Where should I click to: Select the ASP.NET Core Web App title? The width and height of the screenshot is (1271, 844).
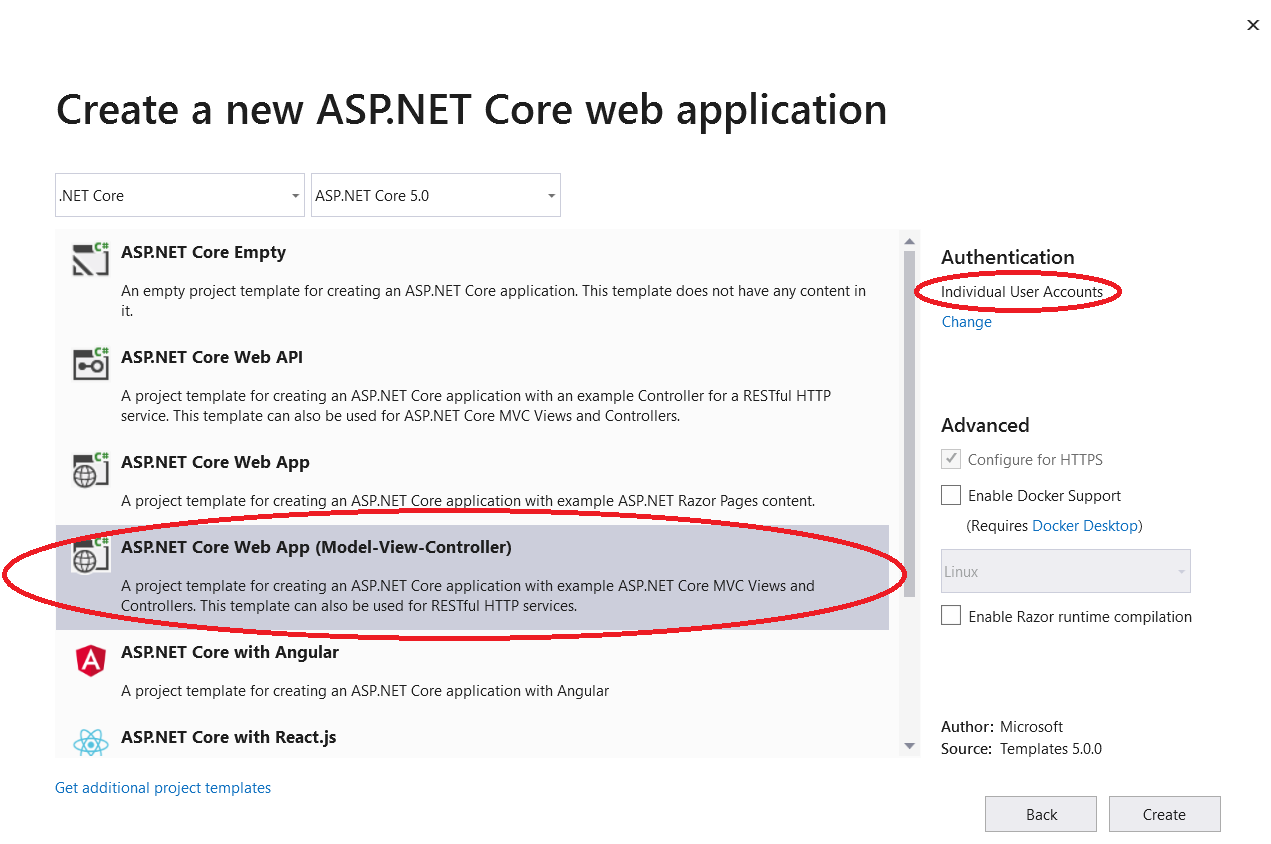pos(215,462)
